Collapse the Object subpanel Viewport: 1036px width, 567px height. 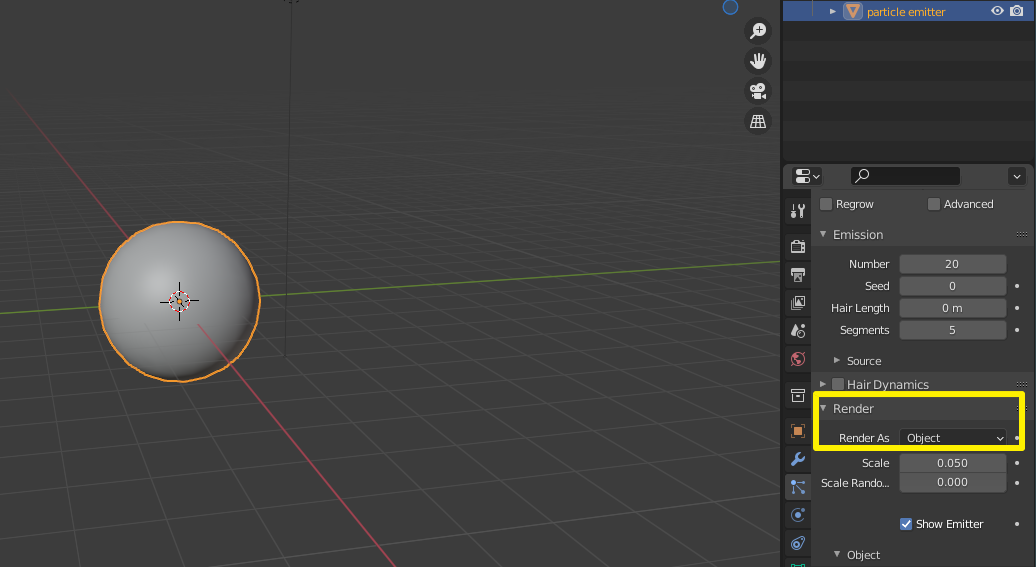pyautogui.click(x=837, y=554)
